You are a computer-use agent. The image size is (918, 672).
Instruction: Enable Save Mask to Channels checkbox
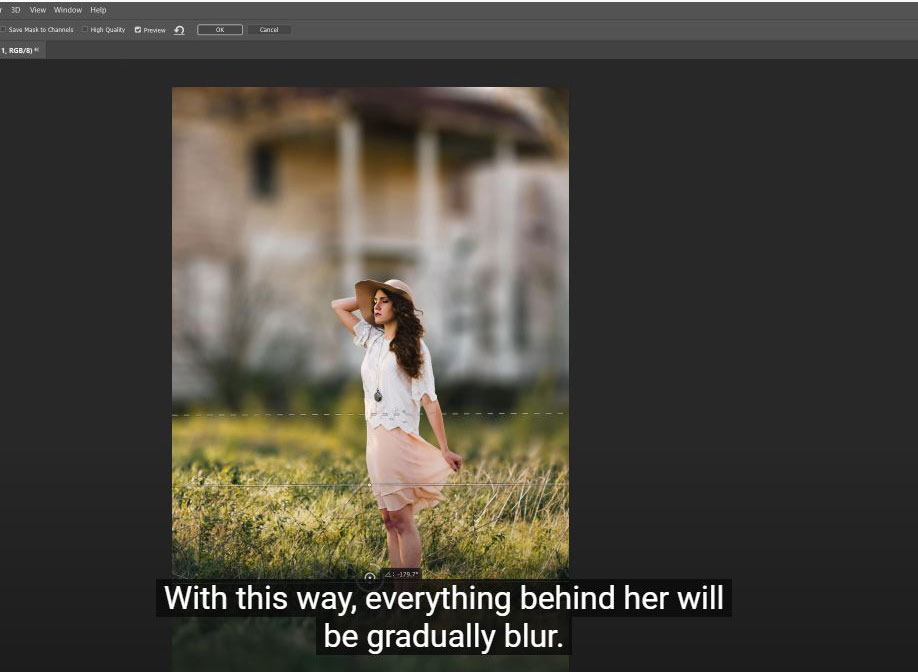pyautogui.click(x=3, y=30)
